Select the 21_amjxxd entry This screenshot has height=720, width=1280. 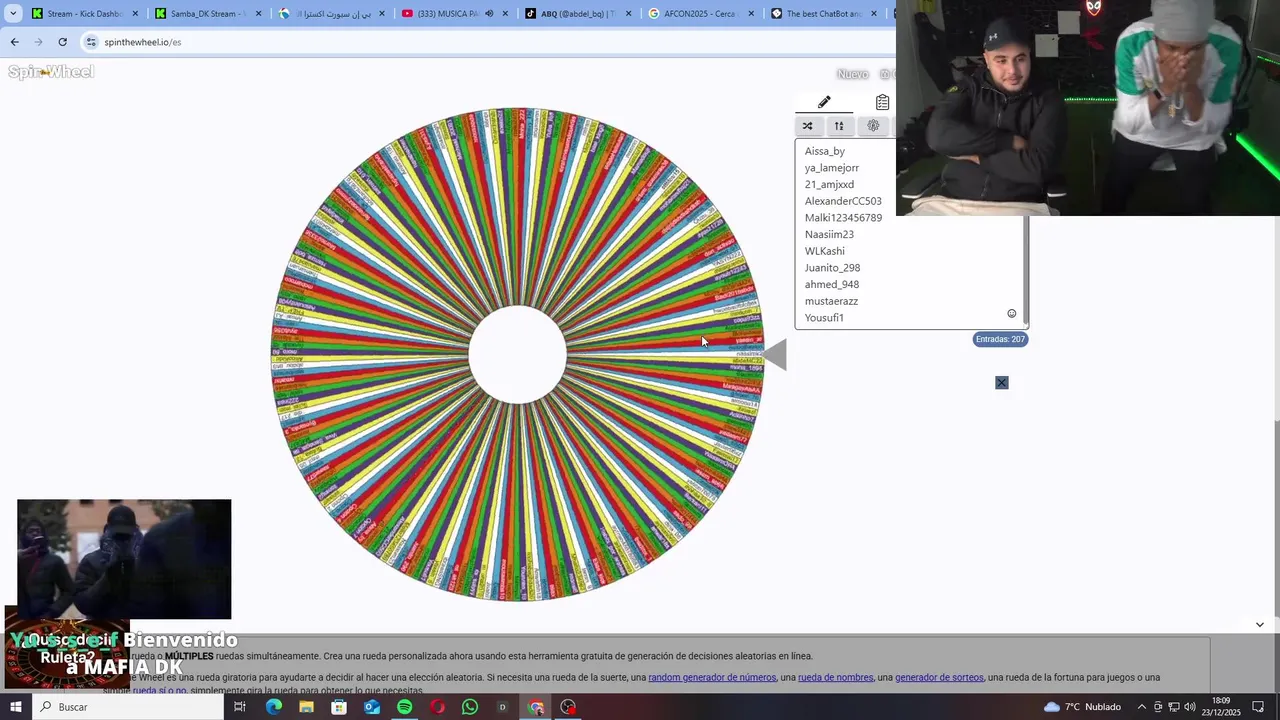(829, 185)
